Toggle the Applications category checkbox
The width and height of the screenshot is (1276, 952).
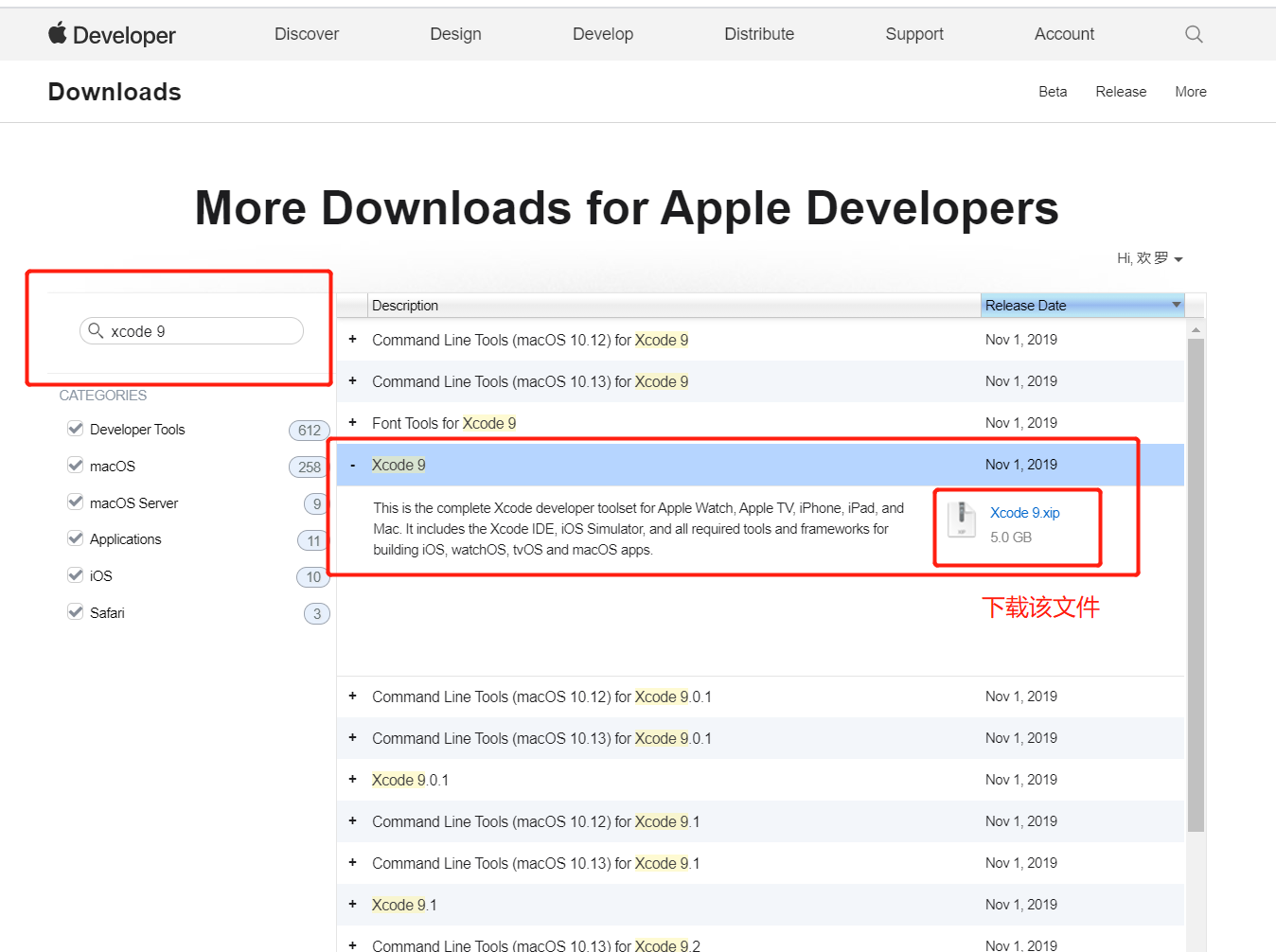pyautogui.click(x=76, y=538)
